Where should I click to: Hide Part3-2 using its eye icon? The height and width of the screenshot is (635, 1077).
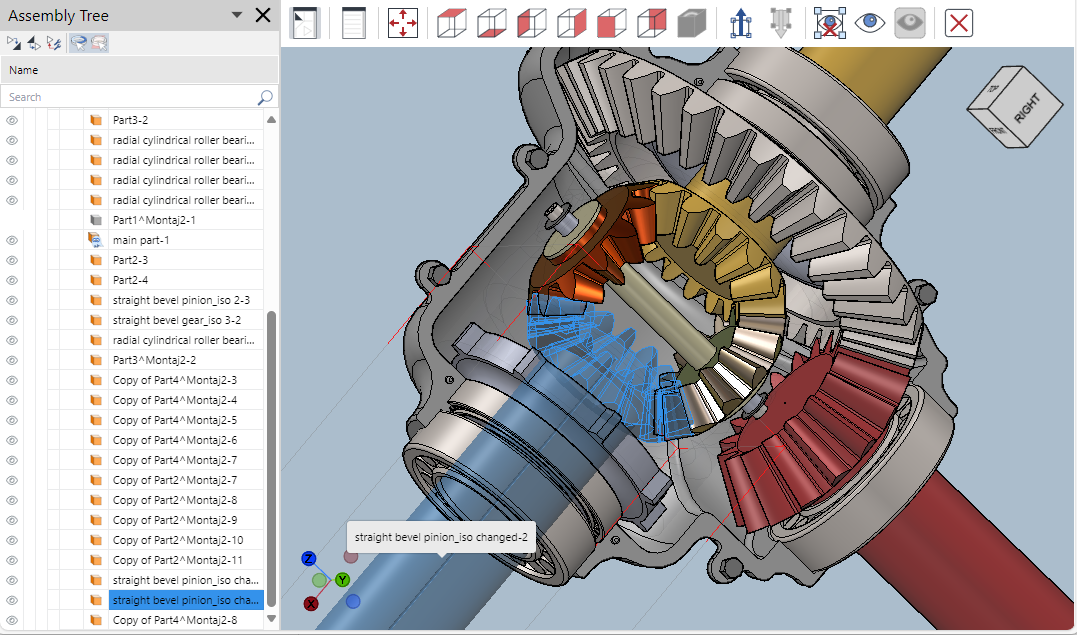point(12,120)
